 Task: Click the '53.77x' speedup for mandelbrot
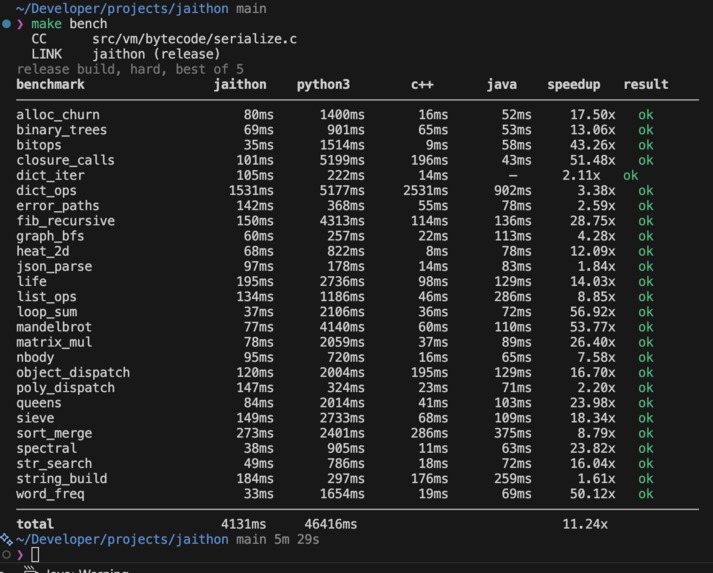click(592, 327)
